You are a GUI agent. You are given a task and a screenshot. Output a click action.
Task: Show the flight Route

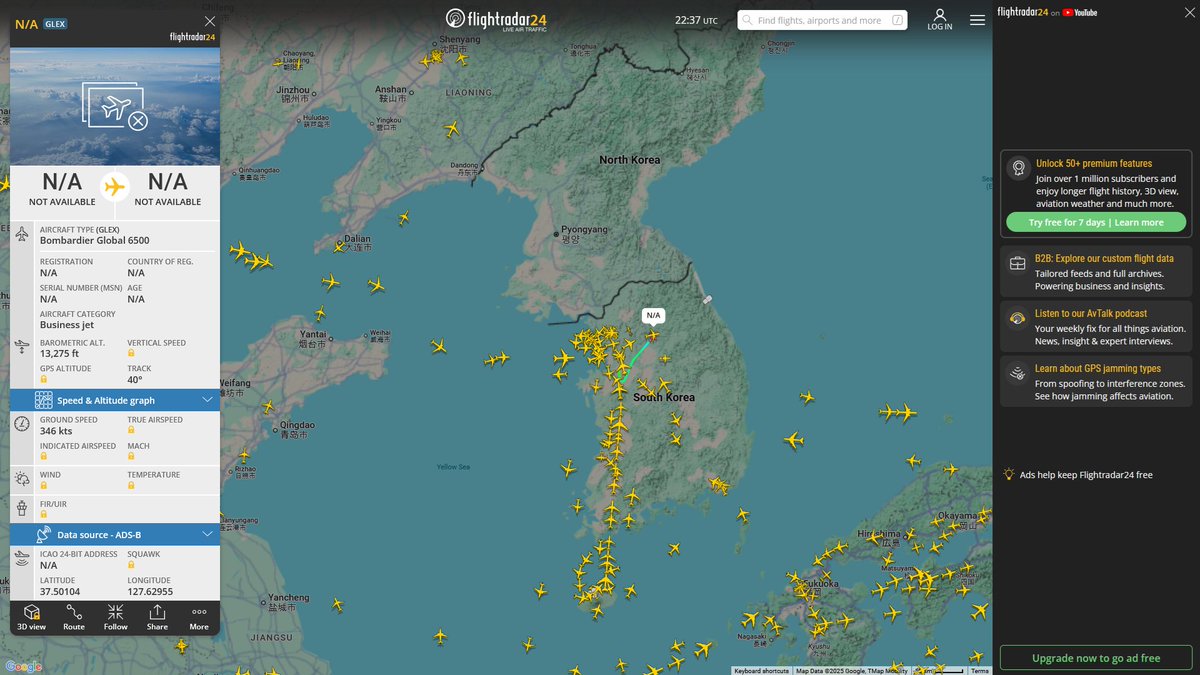point(74,617)
